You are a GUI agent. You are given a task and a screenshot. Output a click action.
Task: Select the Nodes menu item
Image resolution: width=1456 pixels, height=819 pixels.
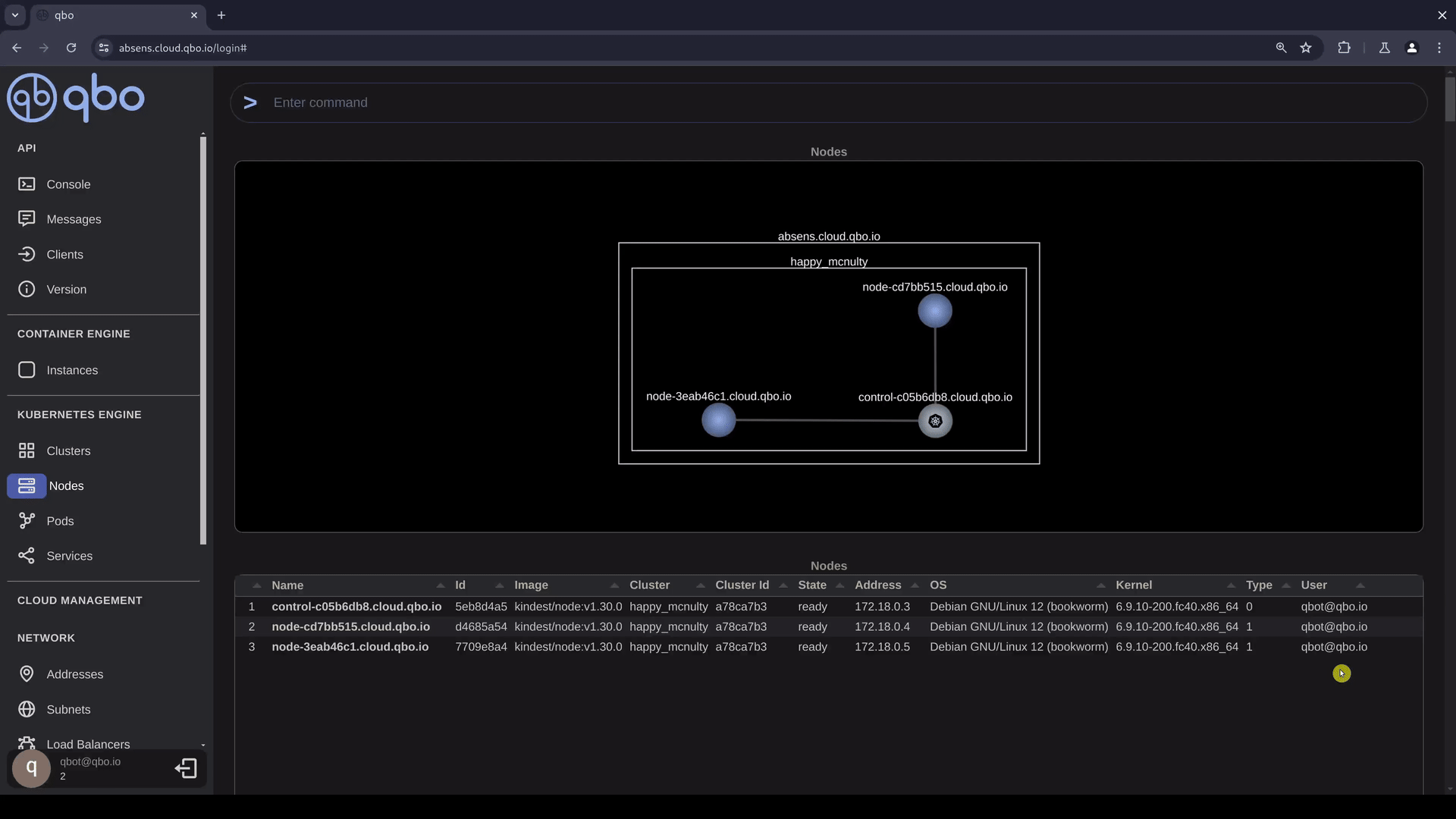[x=66, y=486]
